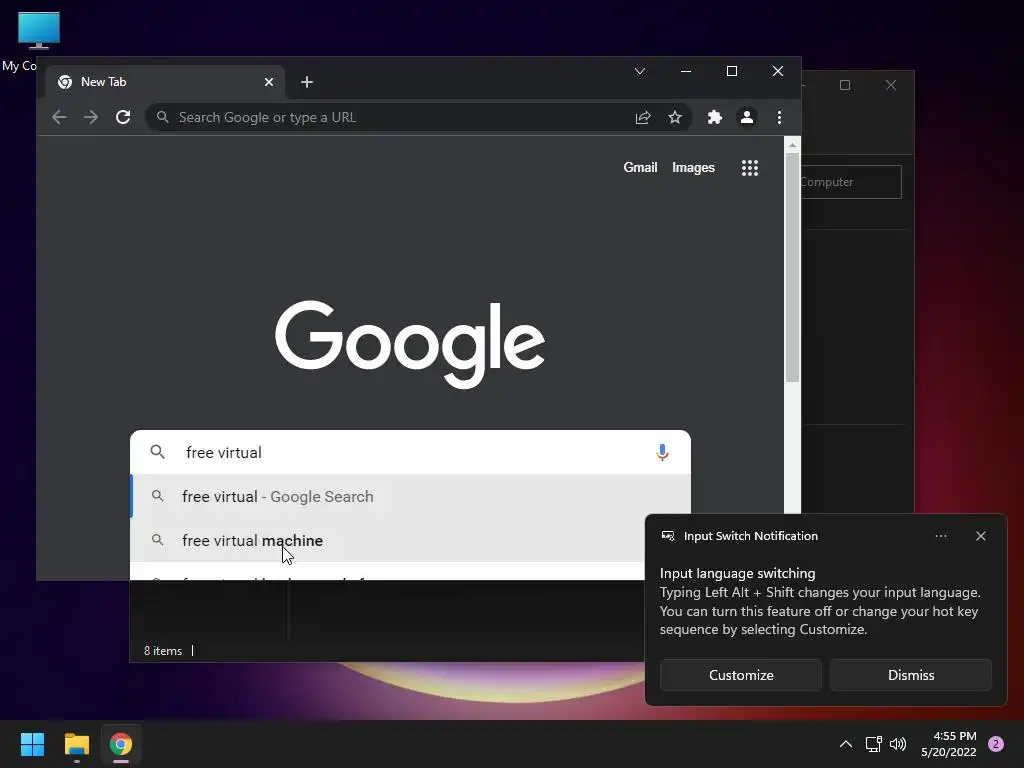Image resolution: width=1024 pixels, height=768 pixels.
Task: Close the background Explorer window
Action: pyautogui.click(x=891, y=86)
